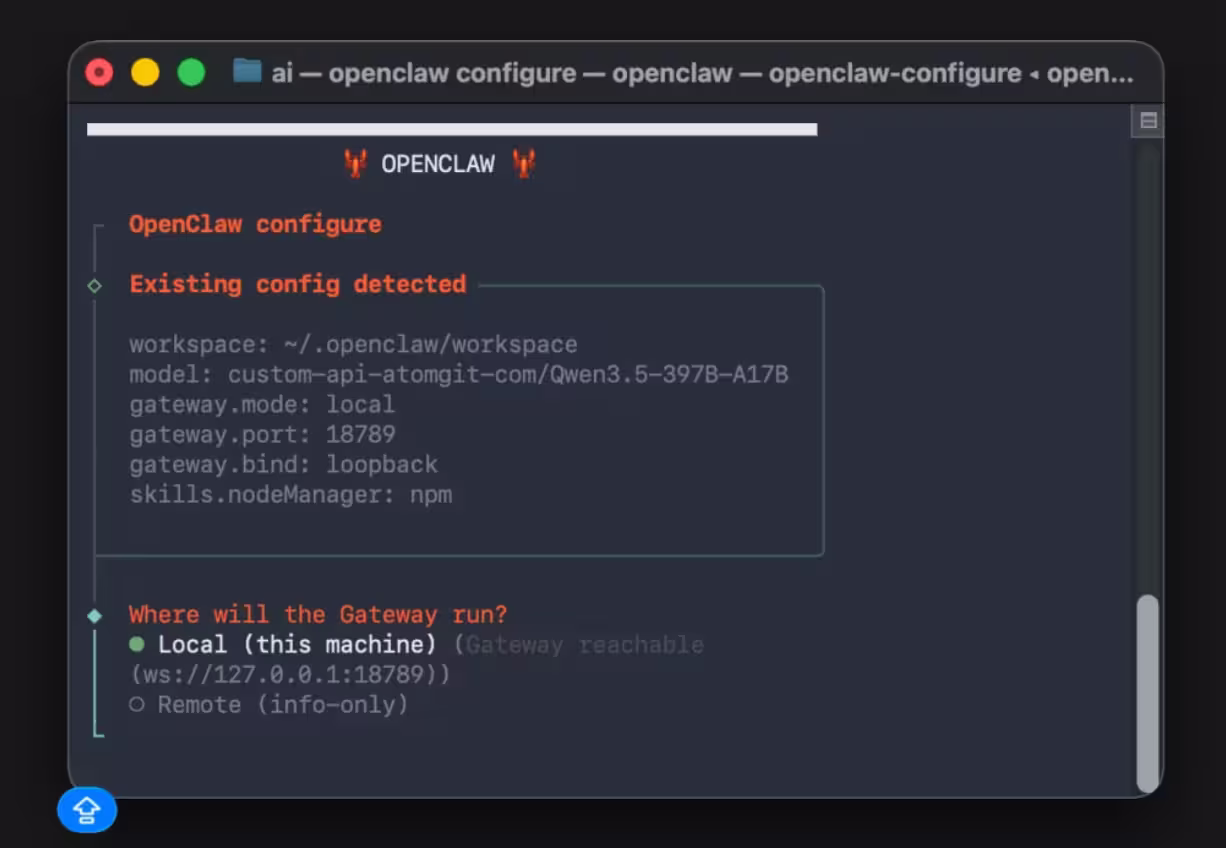Click the white progress bar at the top
This screenshot has height=848, width=1226.
452,129
